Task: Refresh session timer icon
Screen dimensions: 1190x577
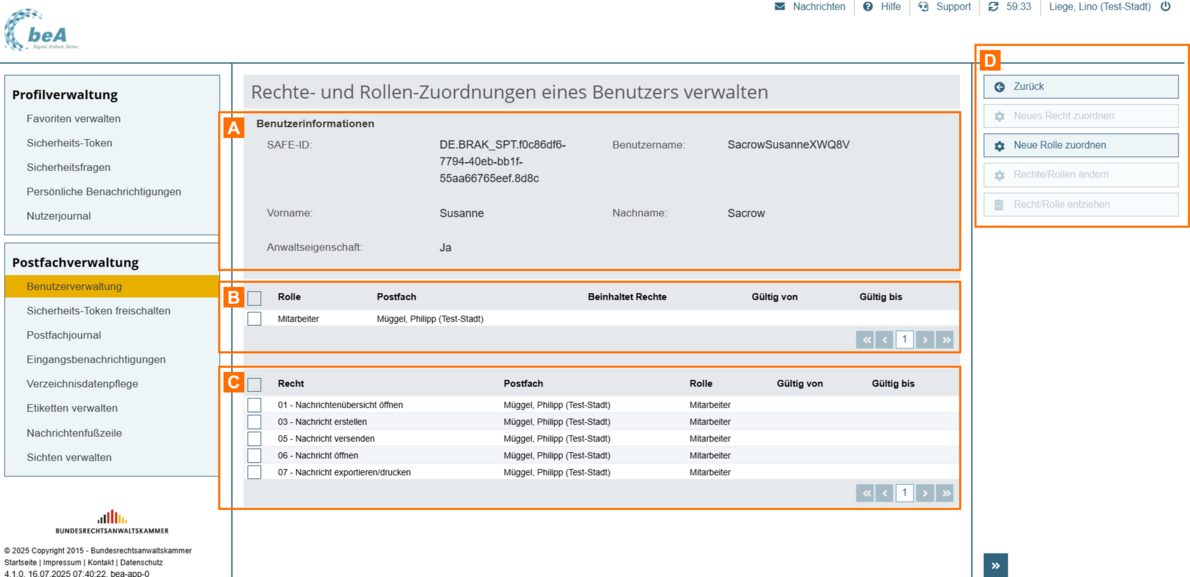Action: coord(993,7)
